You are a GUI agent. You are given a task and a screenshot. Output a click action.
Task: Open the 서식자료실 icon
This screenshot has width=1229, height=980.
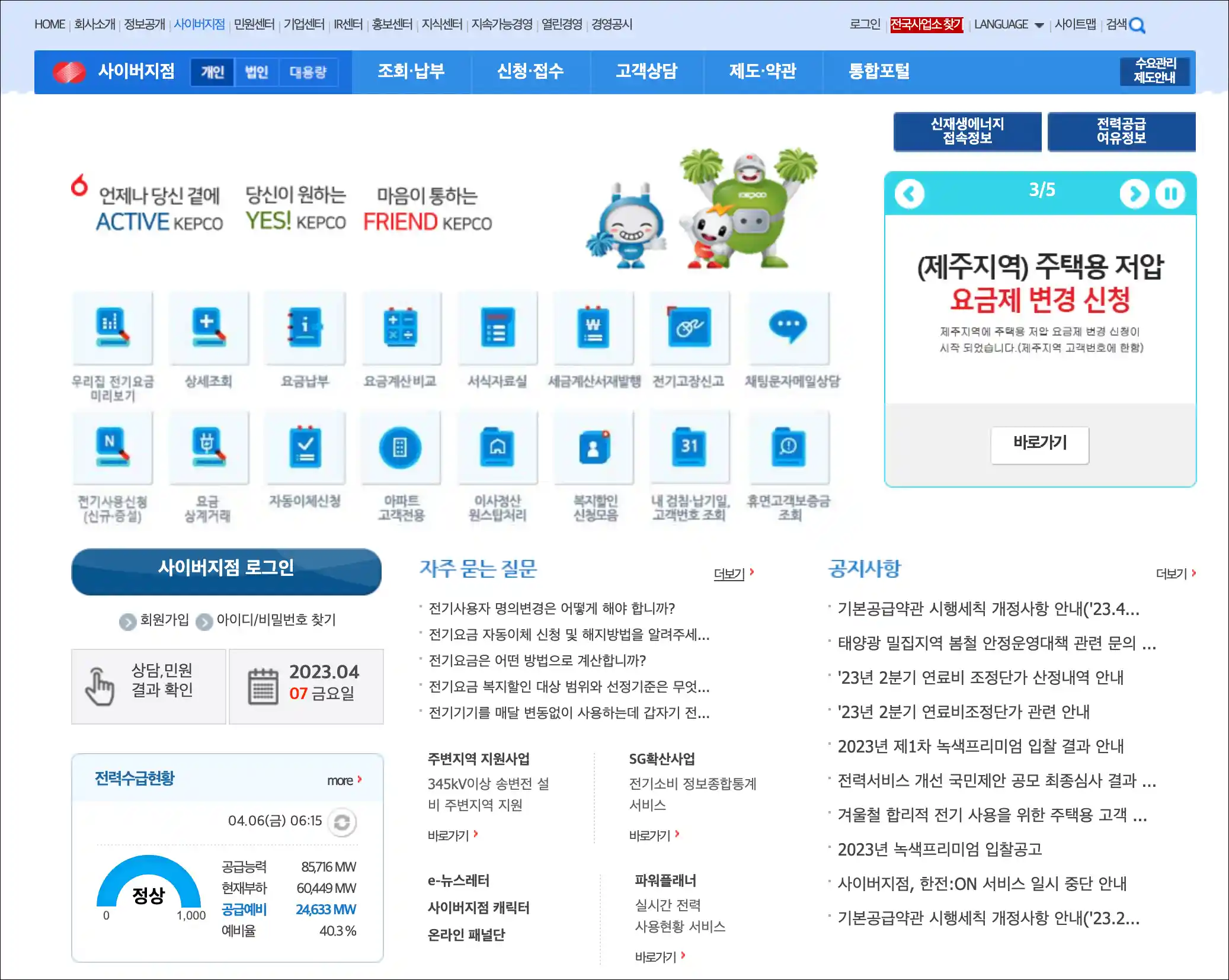click(497, 328)
